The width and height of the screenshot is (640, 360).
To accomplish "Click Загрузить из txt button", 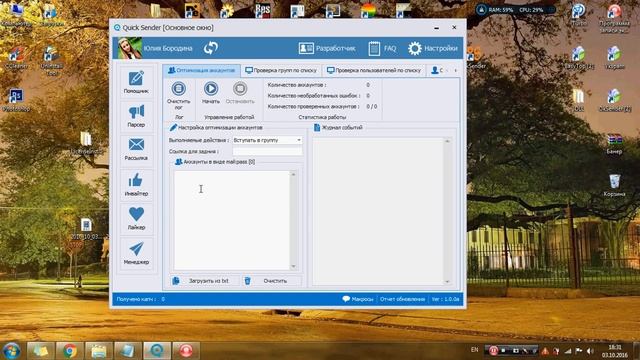I will 204,281.
